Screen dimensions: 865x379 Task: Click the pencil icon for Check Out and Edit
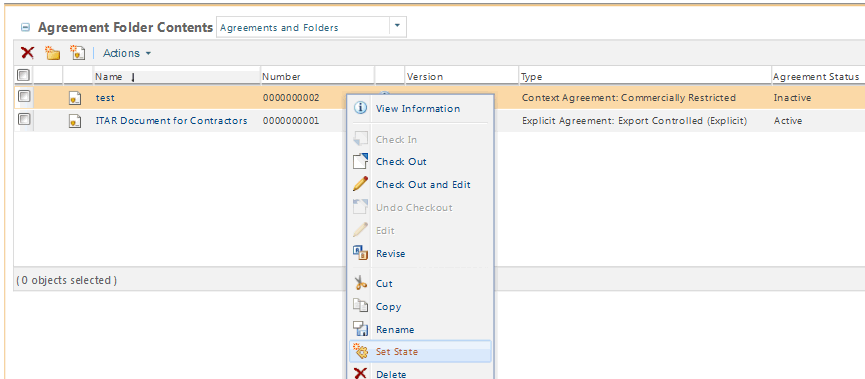[x=360, y=184]
